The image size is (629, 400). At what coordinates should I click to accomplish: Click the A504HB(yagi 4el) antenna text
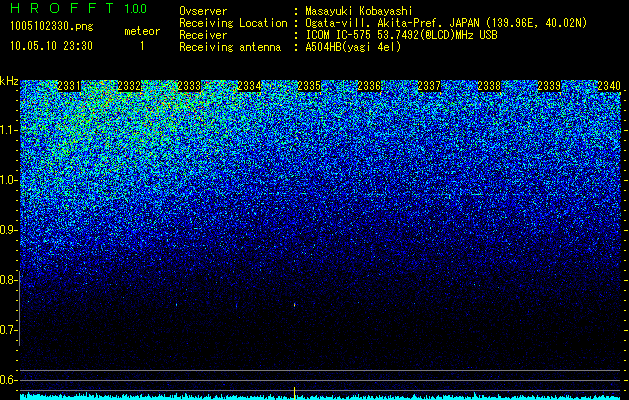coord(353,47)
